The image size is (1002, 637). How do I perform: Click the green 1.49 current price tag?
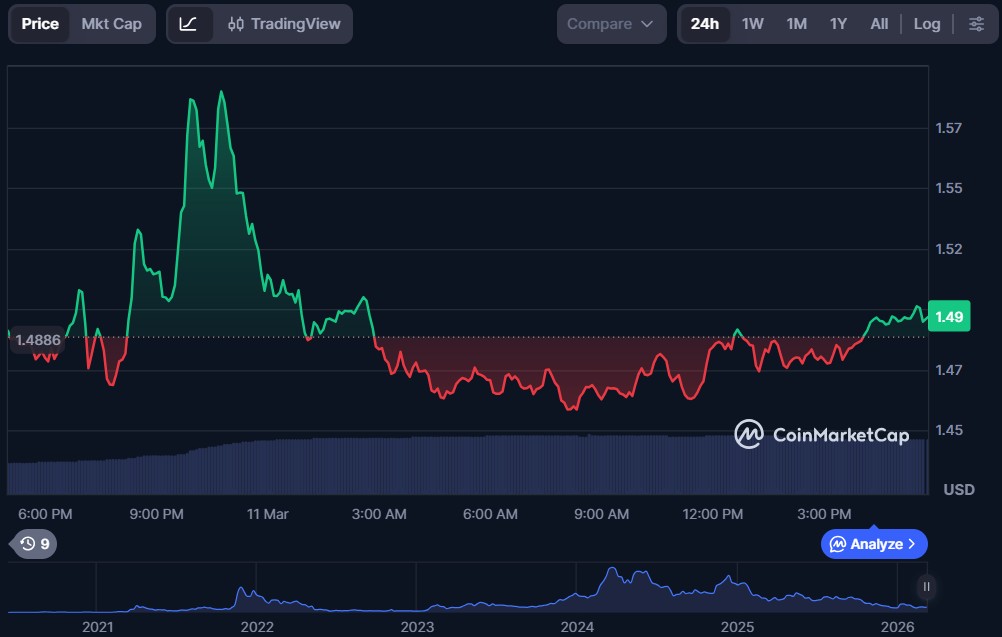(948, 317)
